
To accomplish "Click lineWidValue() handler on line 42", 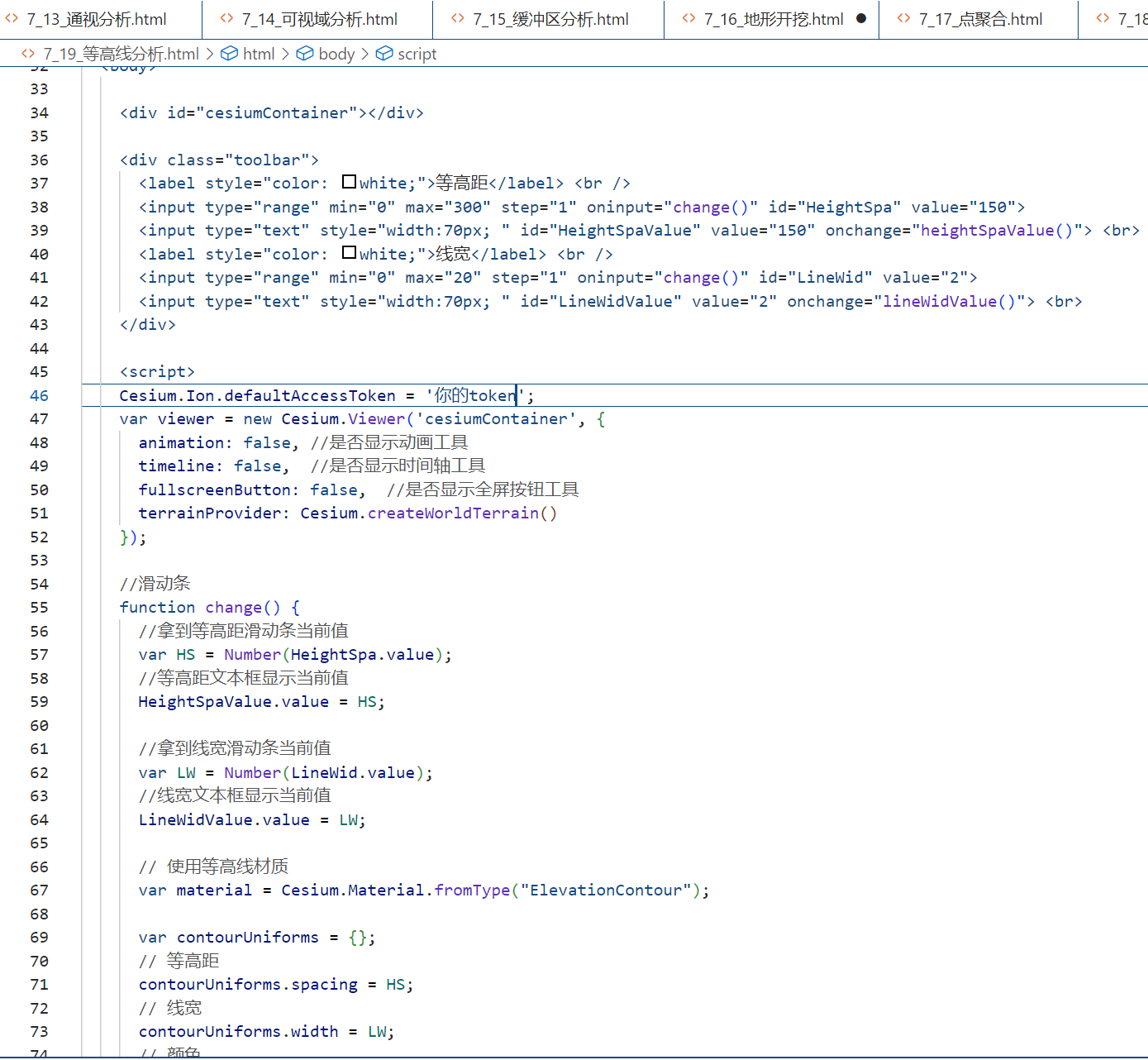I will pos(949,302).
